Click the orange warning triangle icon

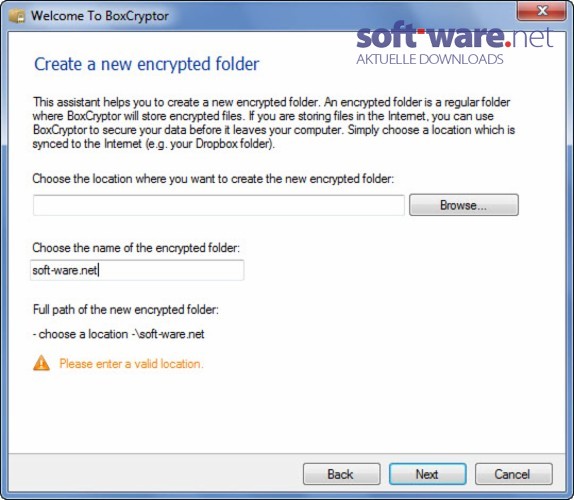[x=41, y=363]
